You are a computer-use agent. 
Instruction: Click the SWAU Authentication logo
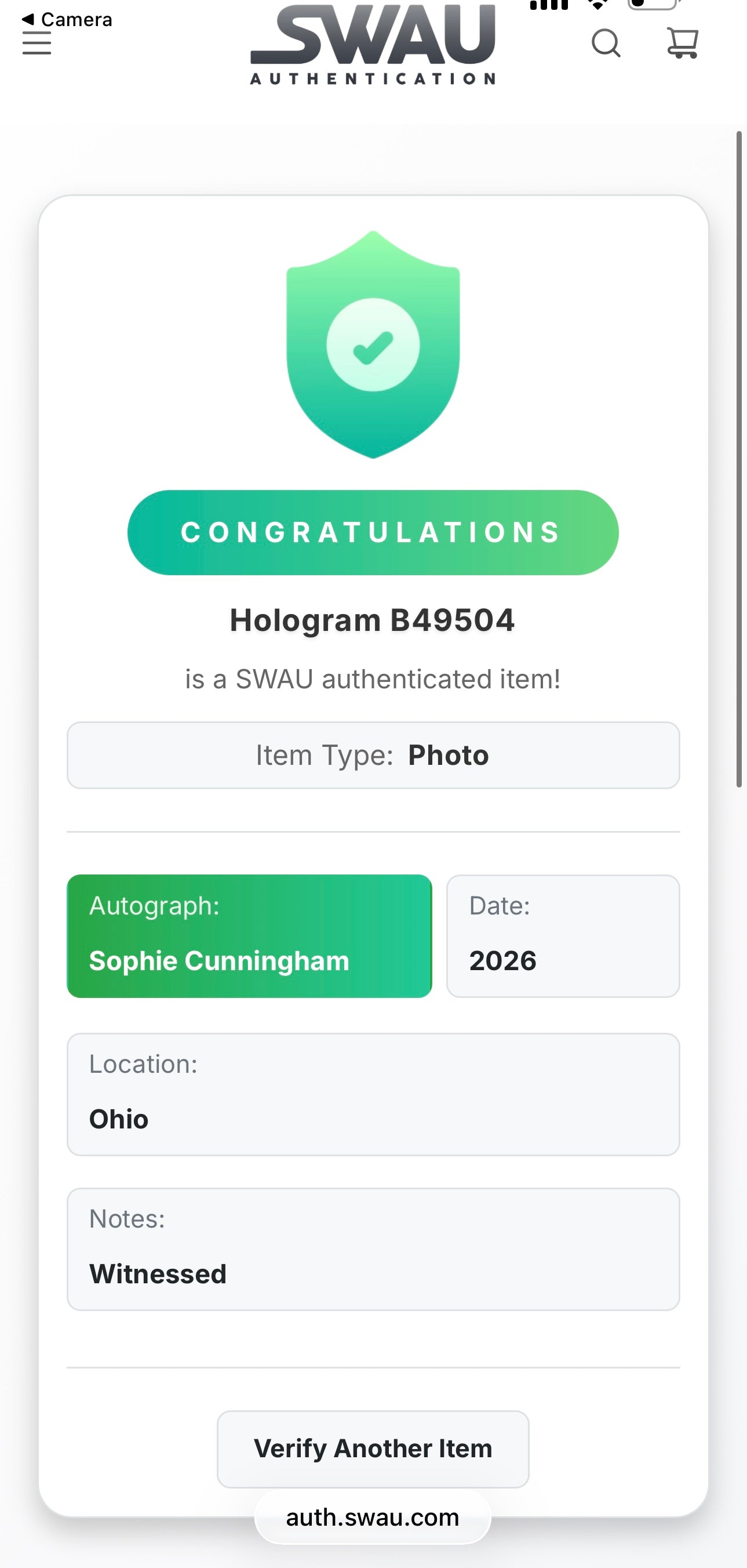click(373, 44)
